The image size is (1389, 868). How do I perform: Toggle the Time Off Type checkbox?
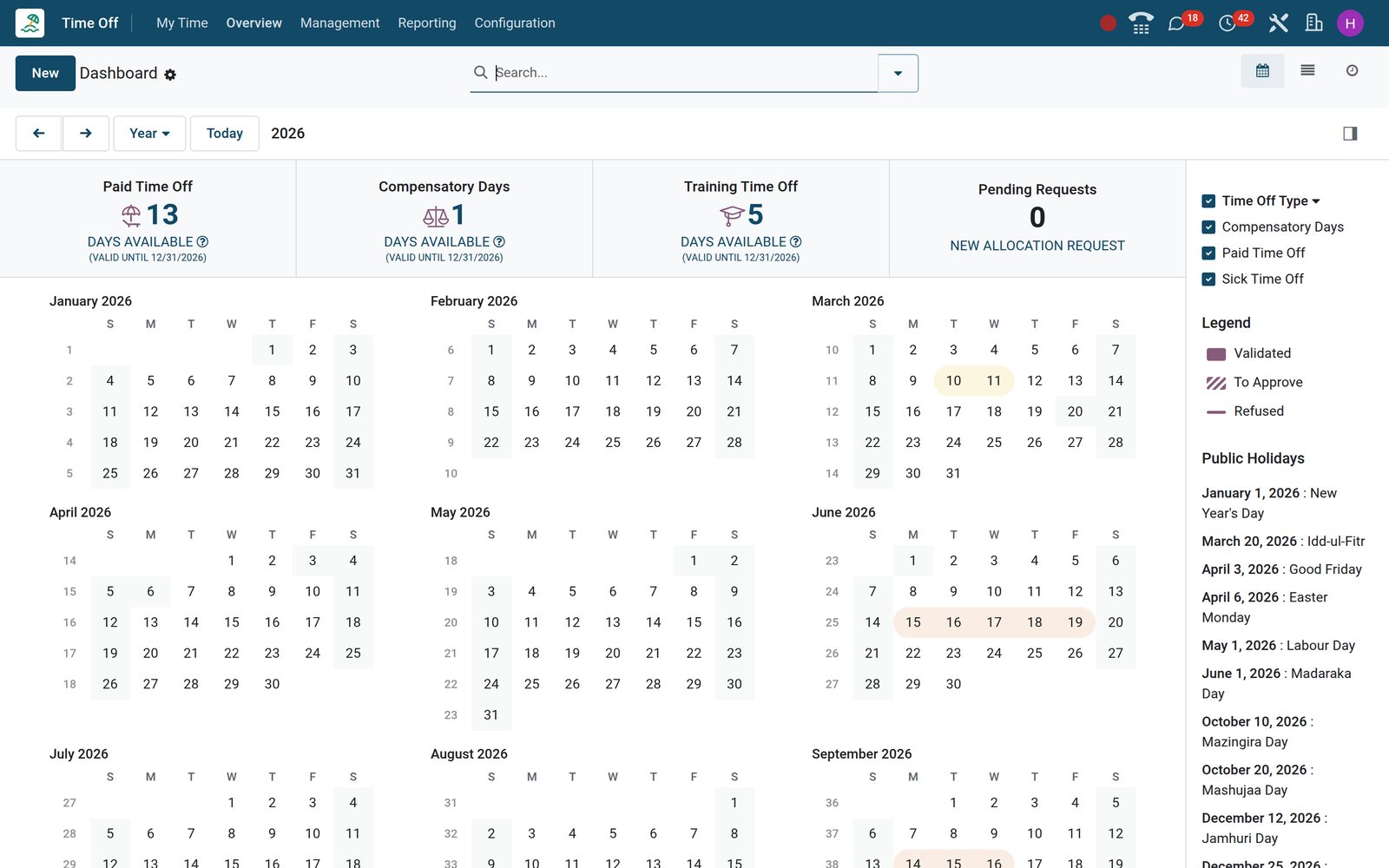point(1208,201)
